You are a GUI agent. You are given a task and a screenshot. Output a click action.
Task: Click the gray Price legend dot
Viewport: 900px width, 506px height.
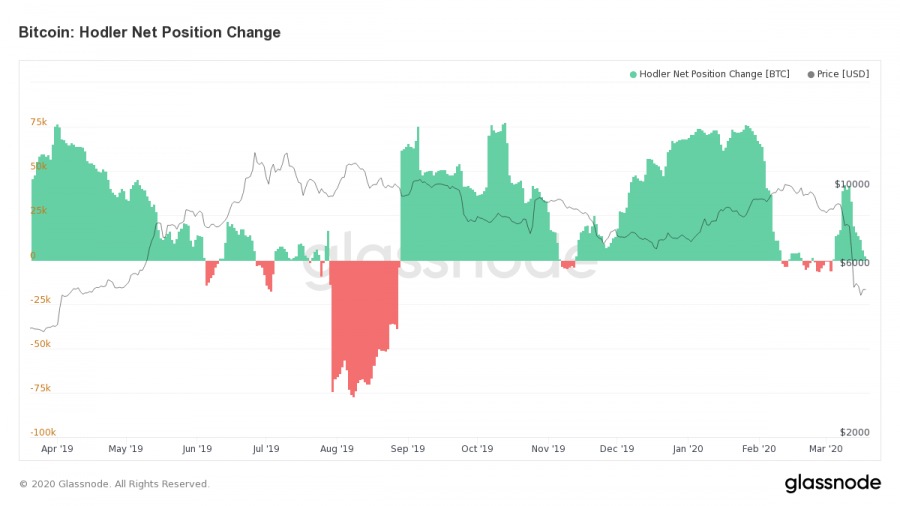[811, 75]
